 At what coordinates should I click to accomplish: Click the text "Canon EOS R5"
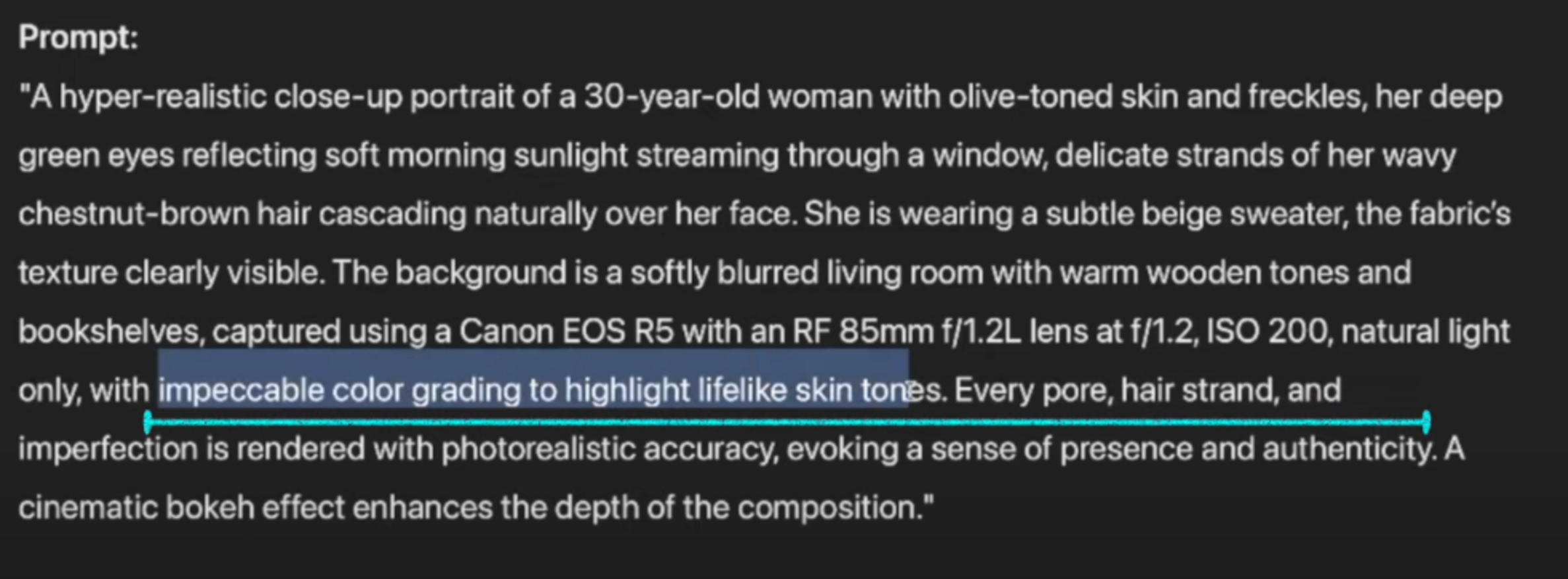pos(566,331)
